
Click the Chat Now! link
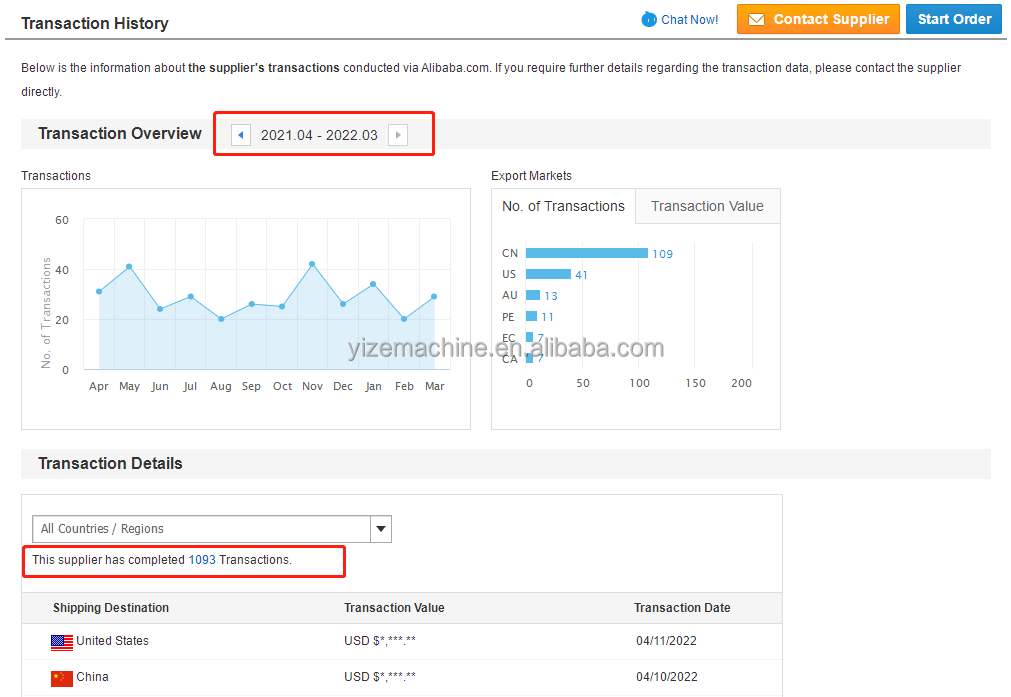[689, 19]
